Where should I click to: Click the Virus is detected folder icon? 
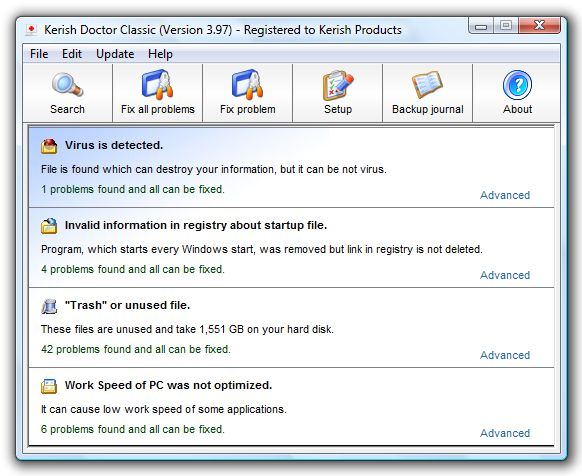[x=49, y=146]
